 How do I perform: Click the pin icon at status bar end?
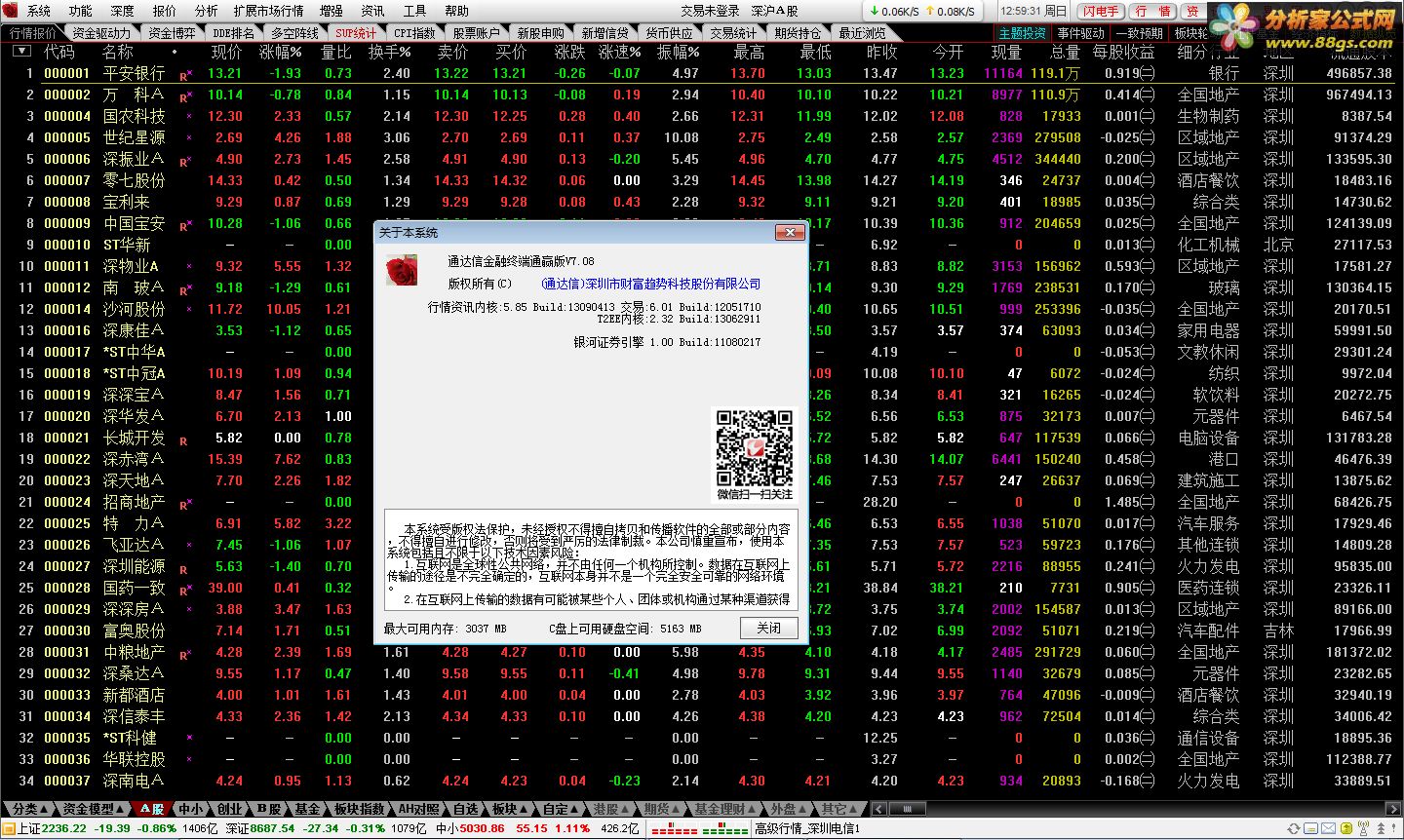click(x=1393, y=828)
